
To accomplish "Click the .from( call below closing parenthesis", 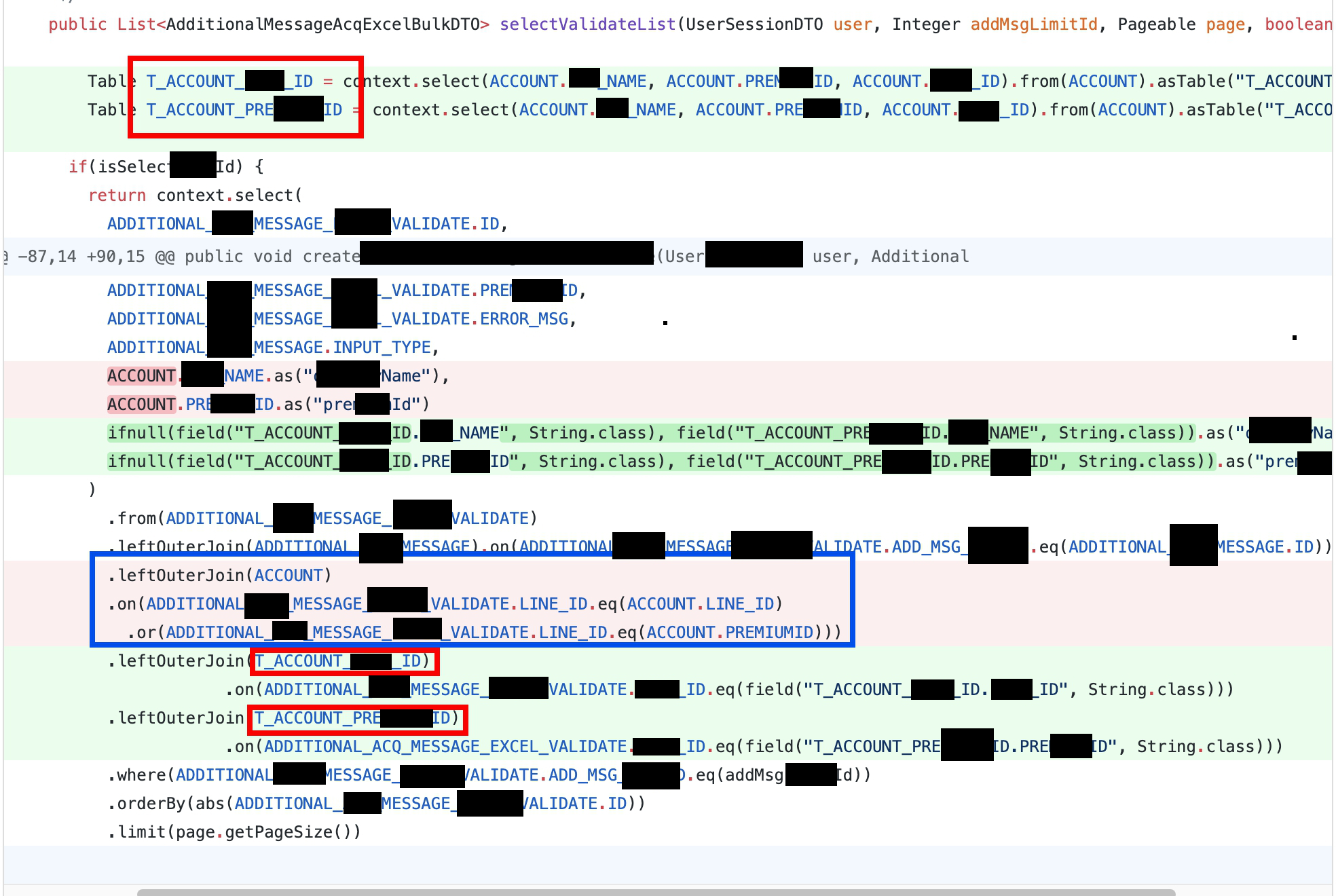I will [x=137, y=519].
